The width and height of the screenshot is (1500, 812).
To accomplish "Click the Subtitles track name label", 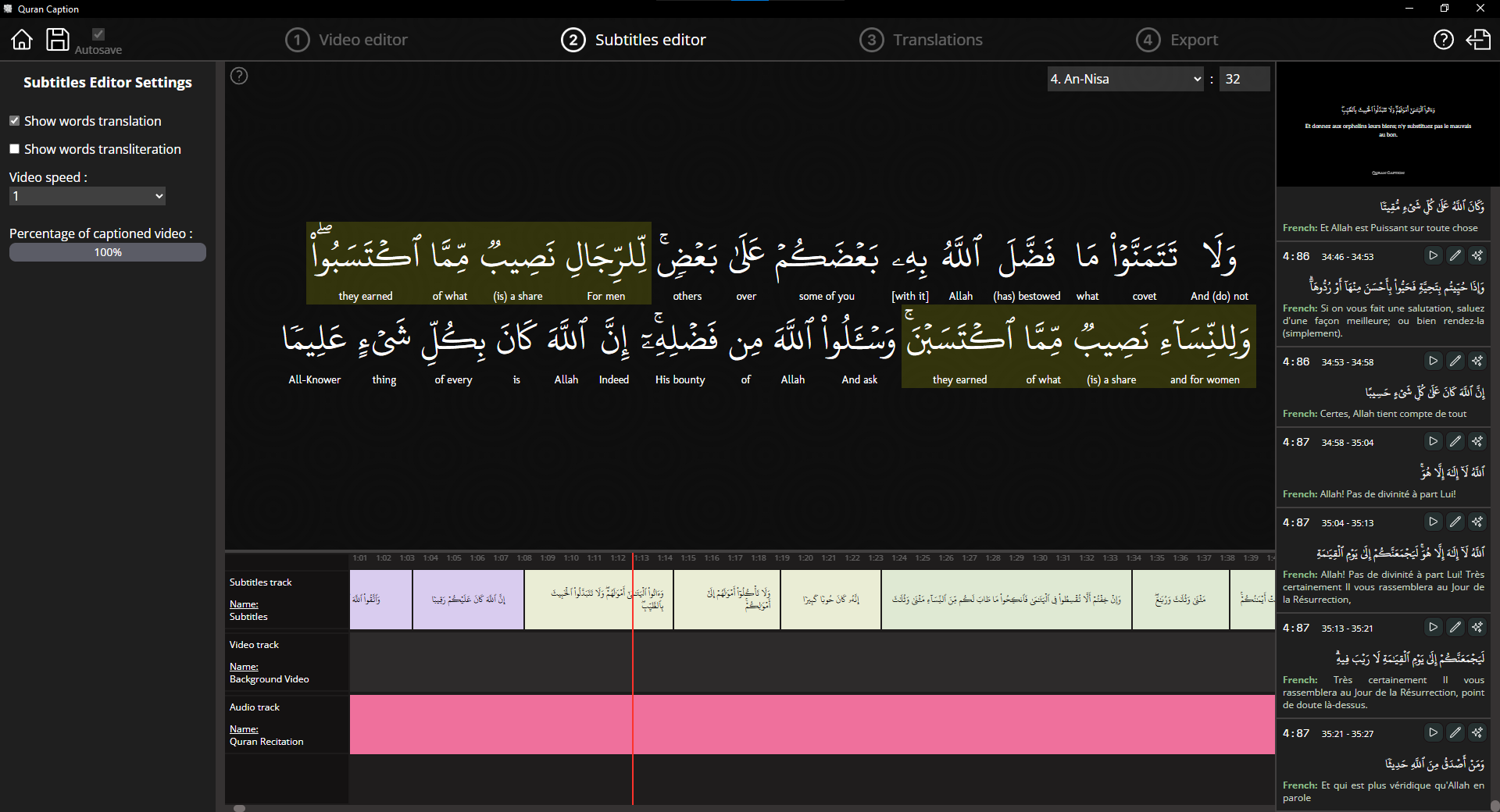I will tap(248, 617).
